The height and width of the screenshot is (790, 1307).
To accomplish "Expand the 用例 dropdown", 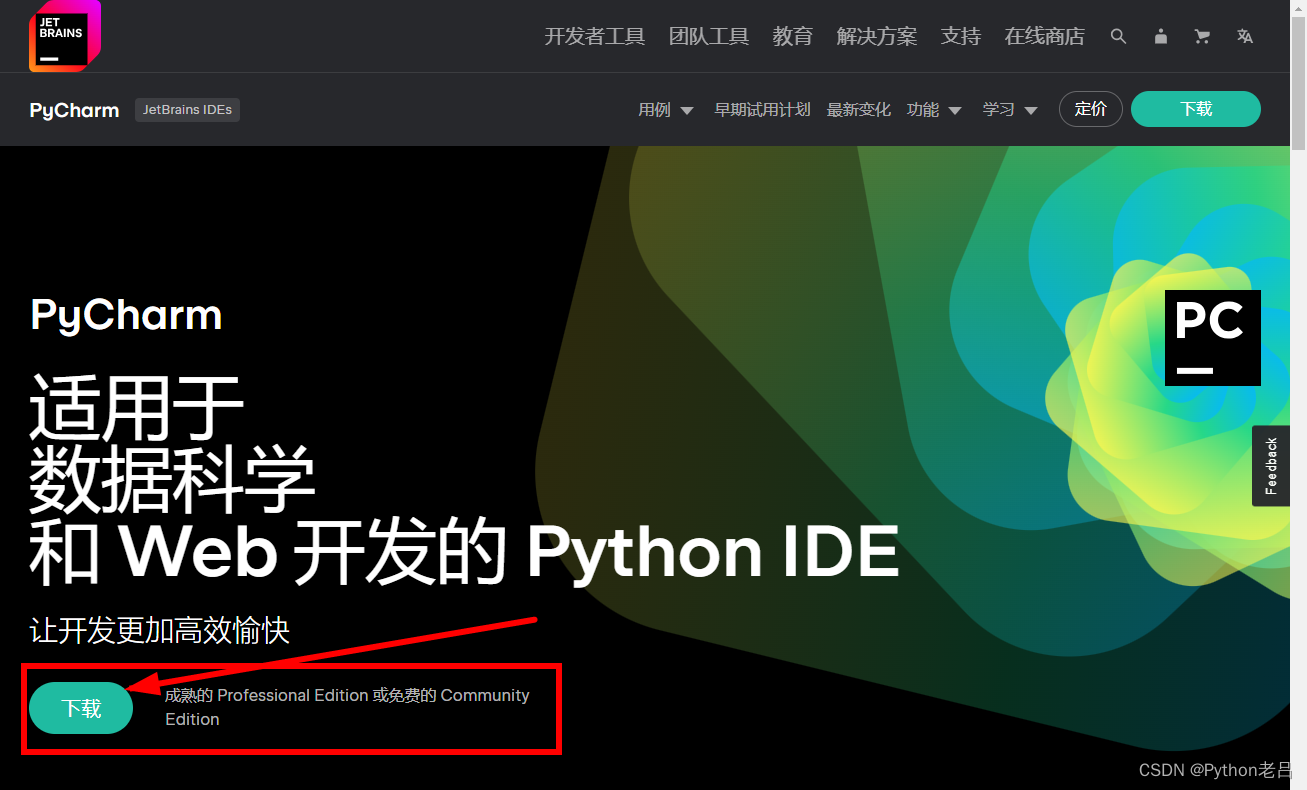I will 666,110.
